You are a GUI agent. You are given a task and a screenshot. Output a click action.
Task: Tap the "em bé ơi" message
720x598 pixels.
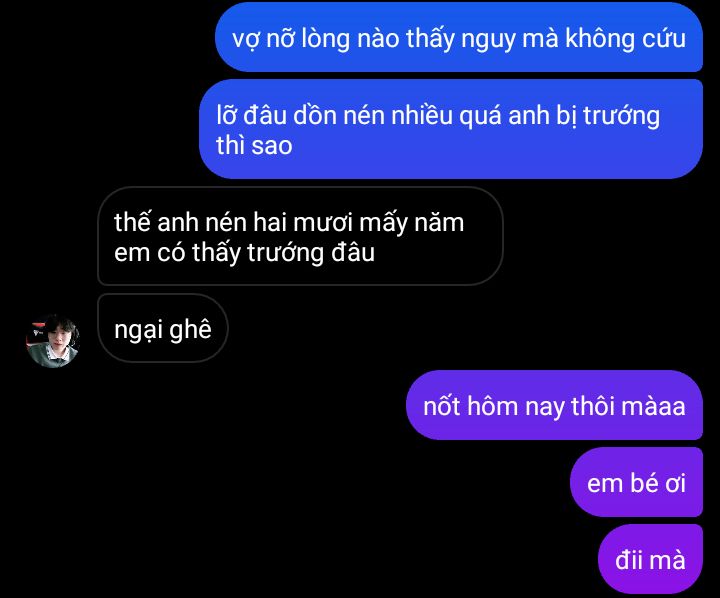[636, 482]
